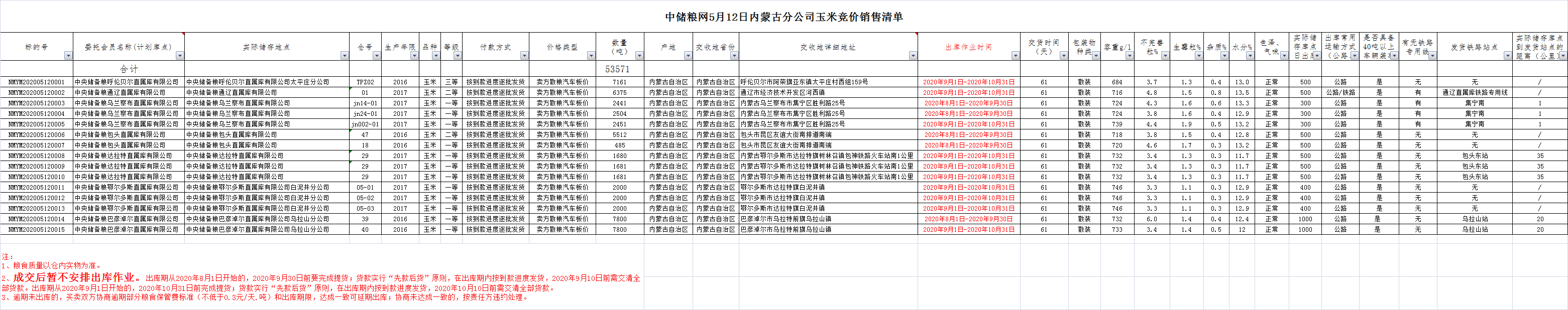Open the 交货时间(天) column filter dropdown
The image size is (1568, 310).
pos(1063,56)
